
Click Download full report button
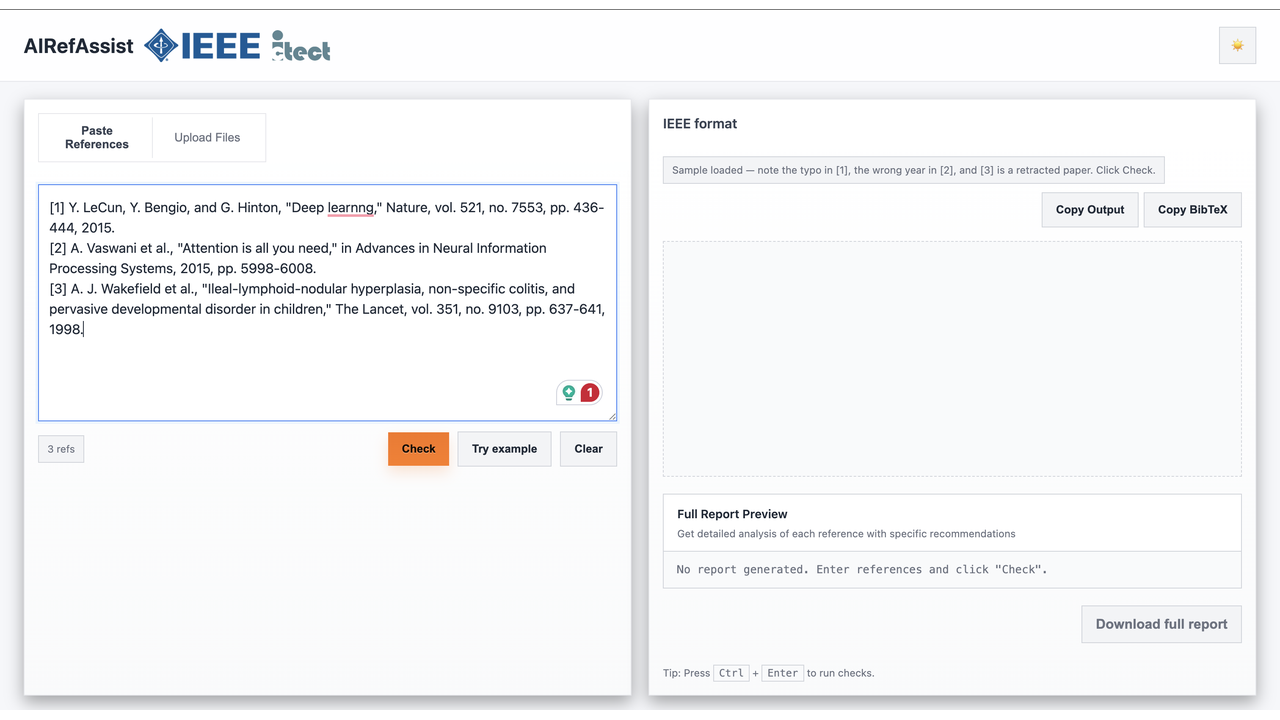coord(1161,624)
